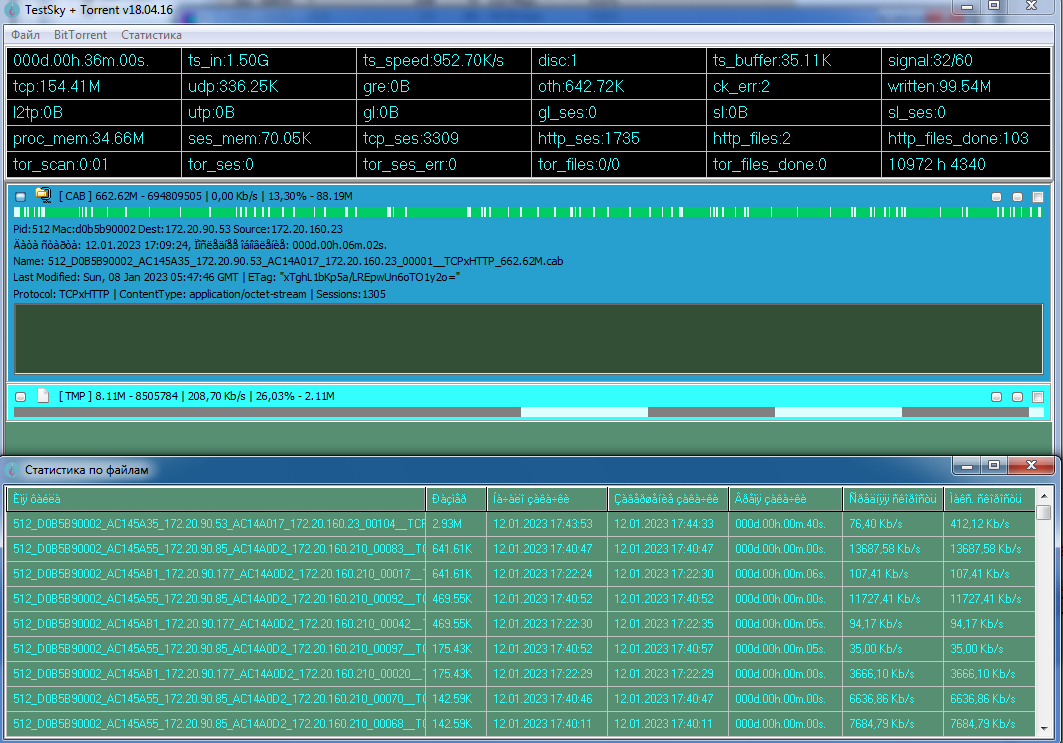
Task: Tick the square checkbox at TMP row far right
Action: tap(1038, 397)
